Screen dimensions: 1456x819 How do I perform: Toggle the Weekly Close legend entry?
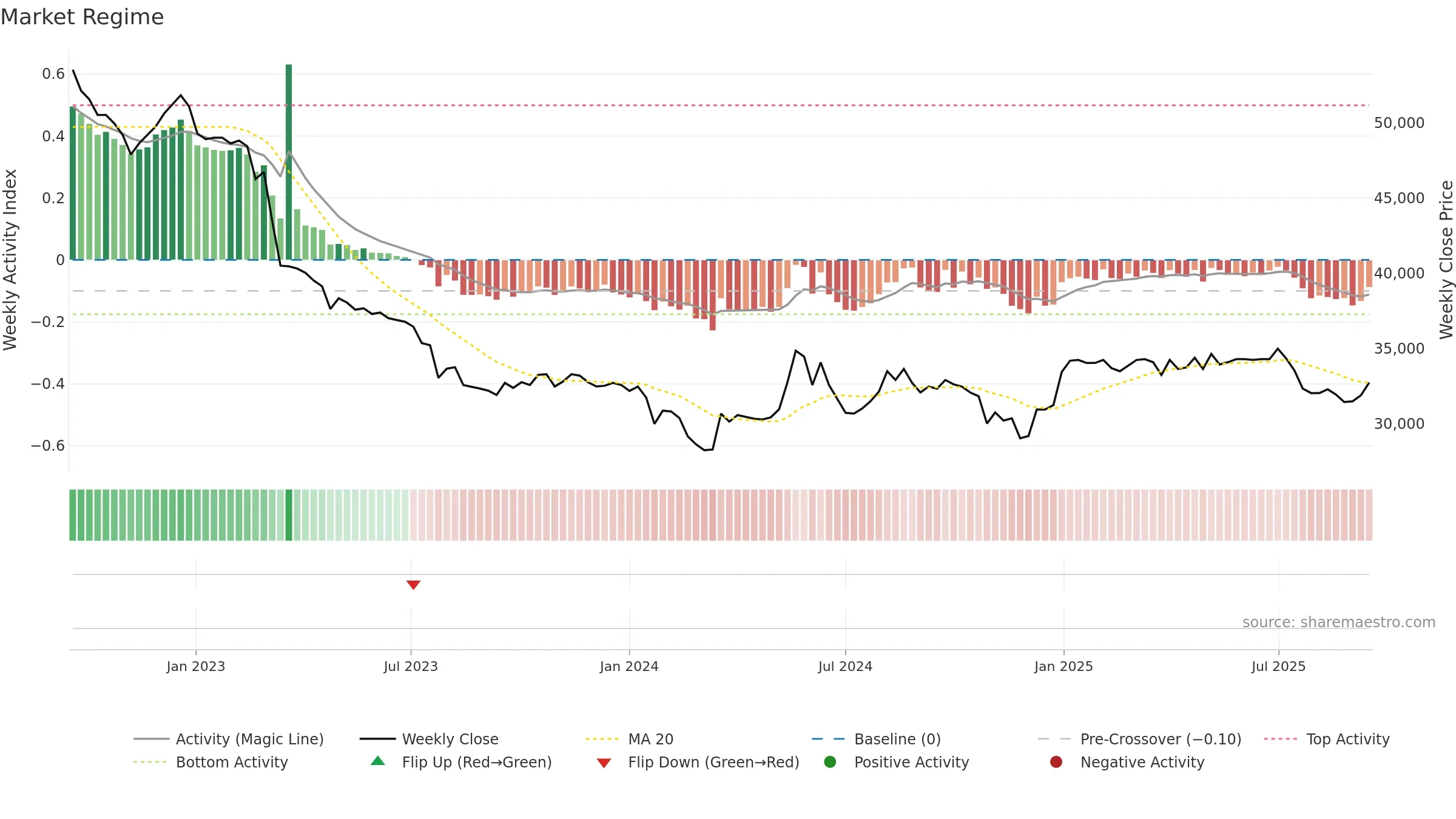tap(429, 739)
